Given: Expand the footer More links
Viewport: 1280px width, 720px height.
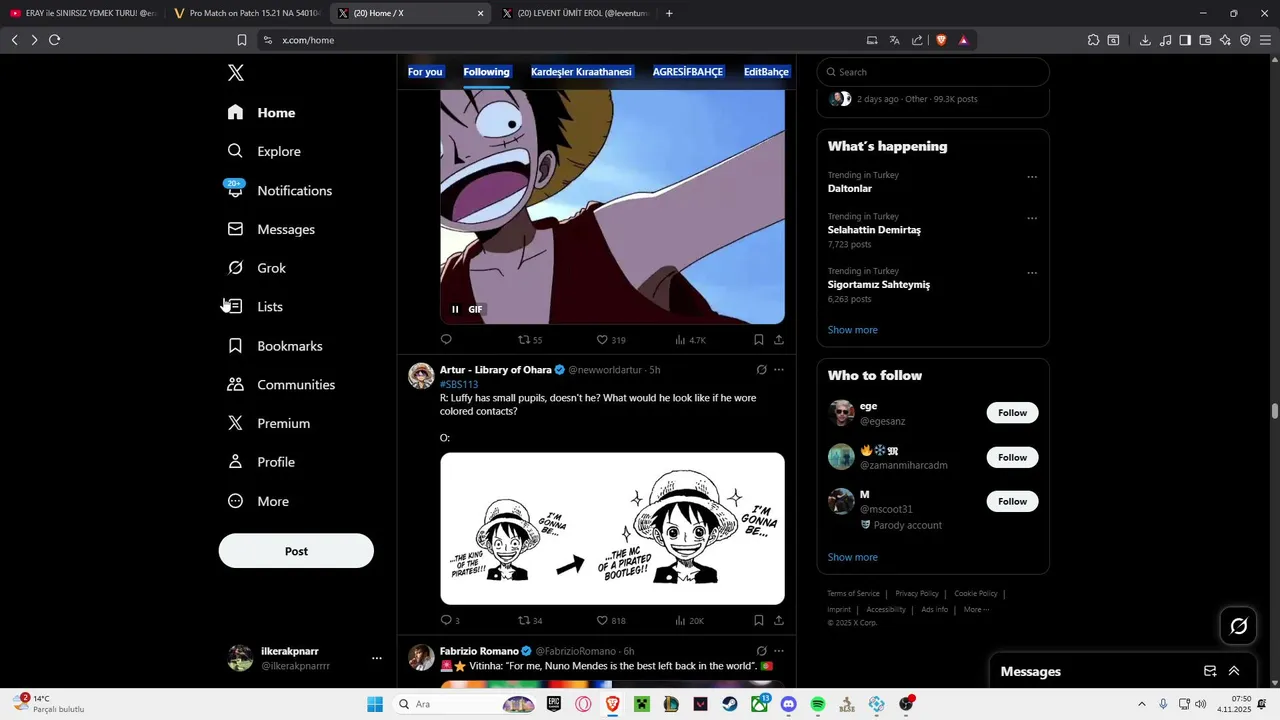Looking at the screenshot, I should click(x=976, y=609).
